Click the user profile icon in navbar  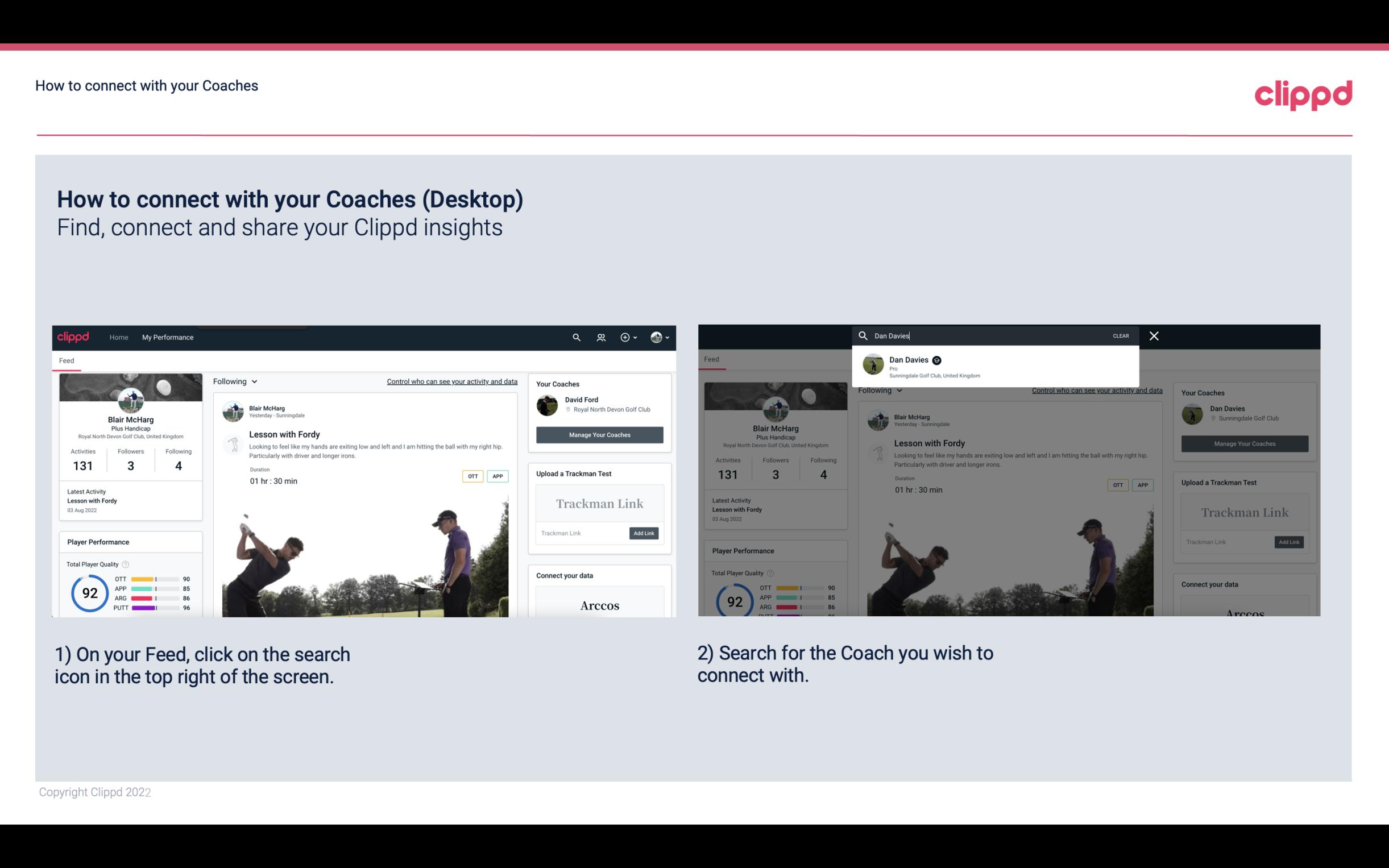coord(657,337)
